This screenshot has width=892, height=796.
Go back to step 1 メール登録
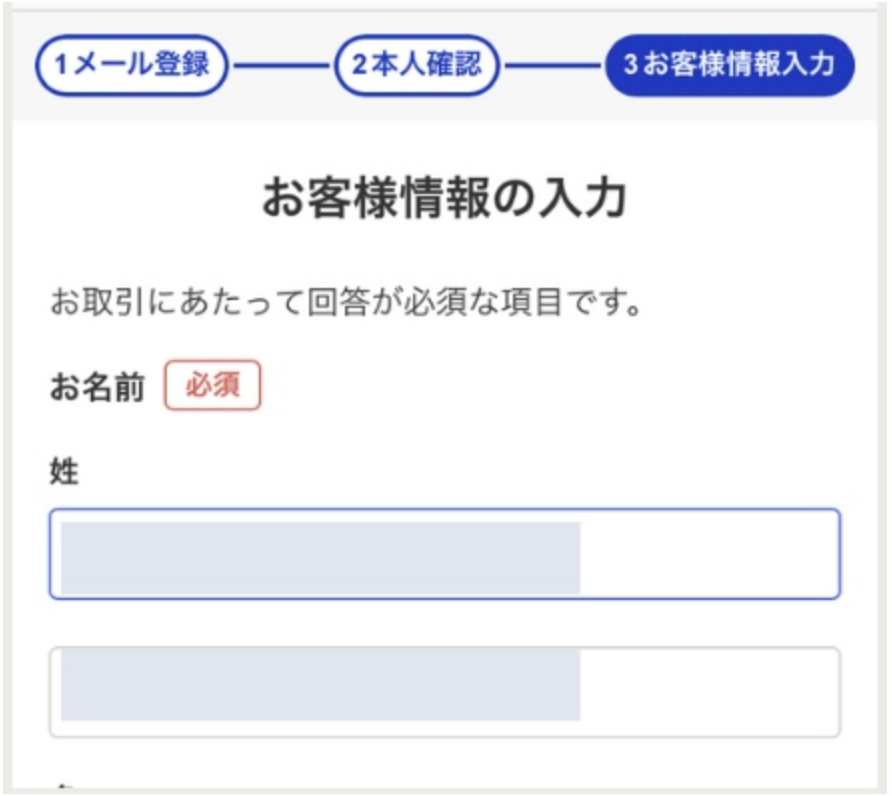tap(131, 65)
